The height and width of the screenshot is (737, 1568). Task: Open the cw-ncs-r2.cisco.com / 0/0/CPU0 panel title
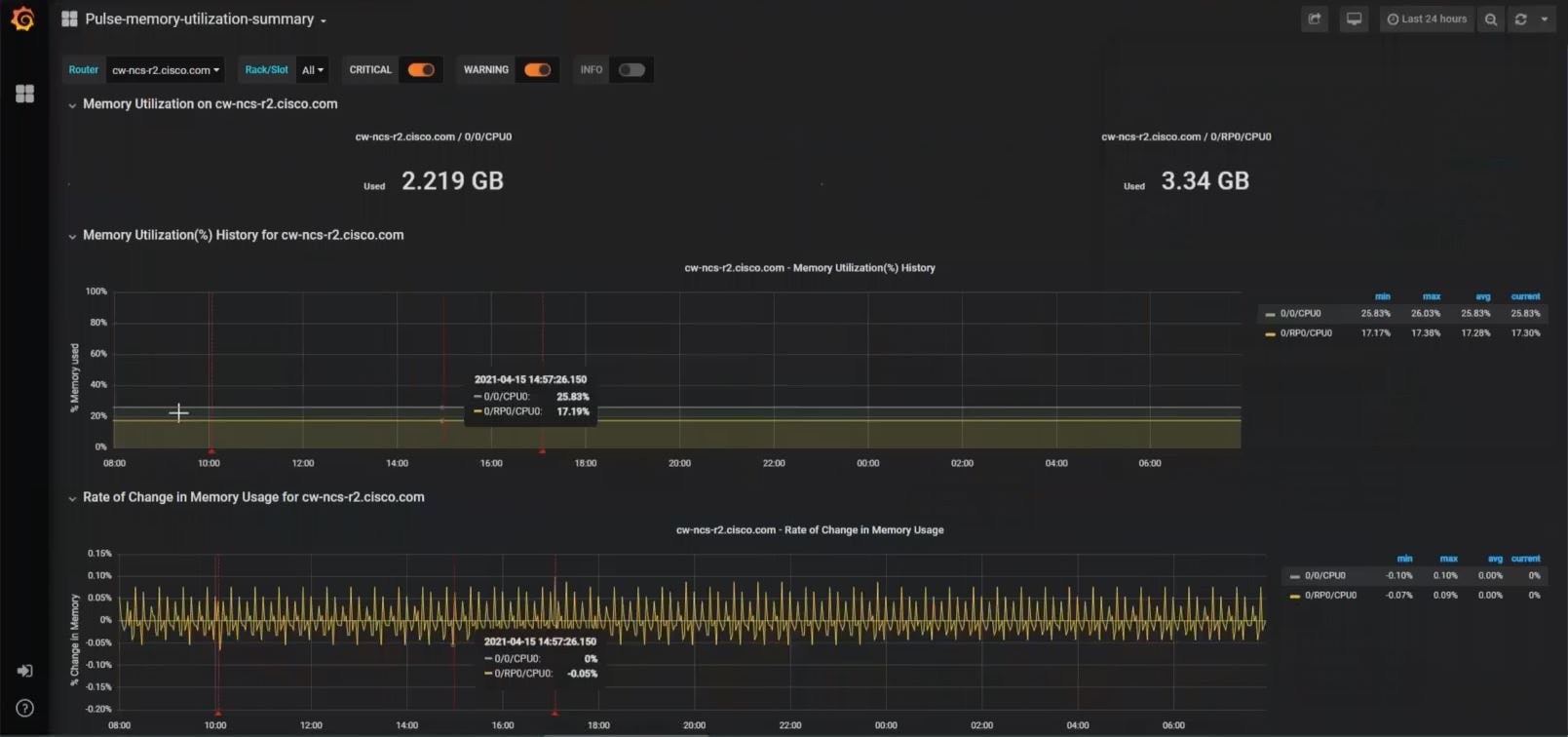click(434, 136)
